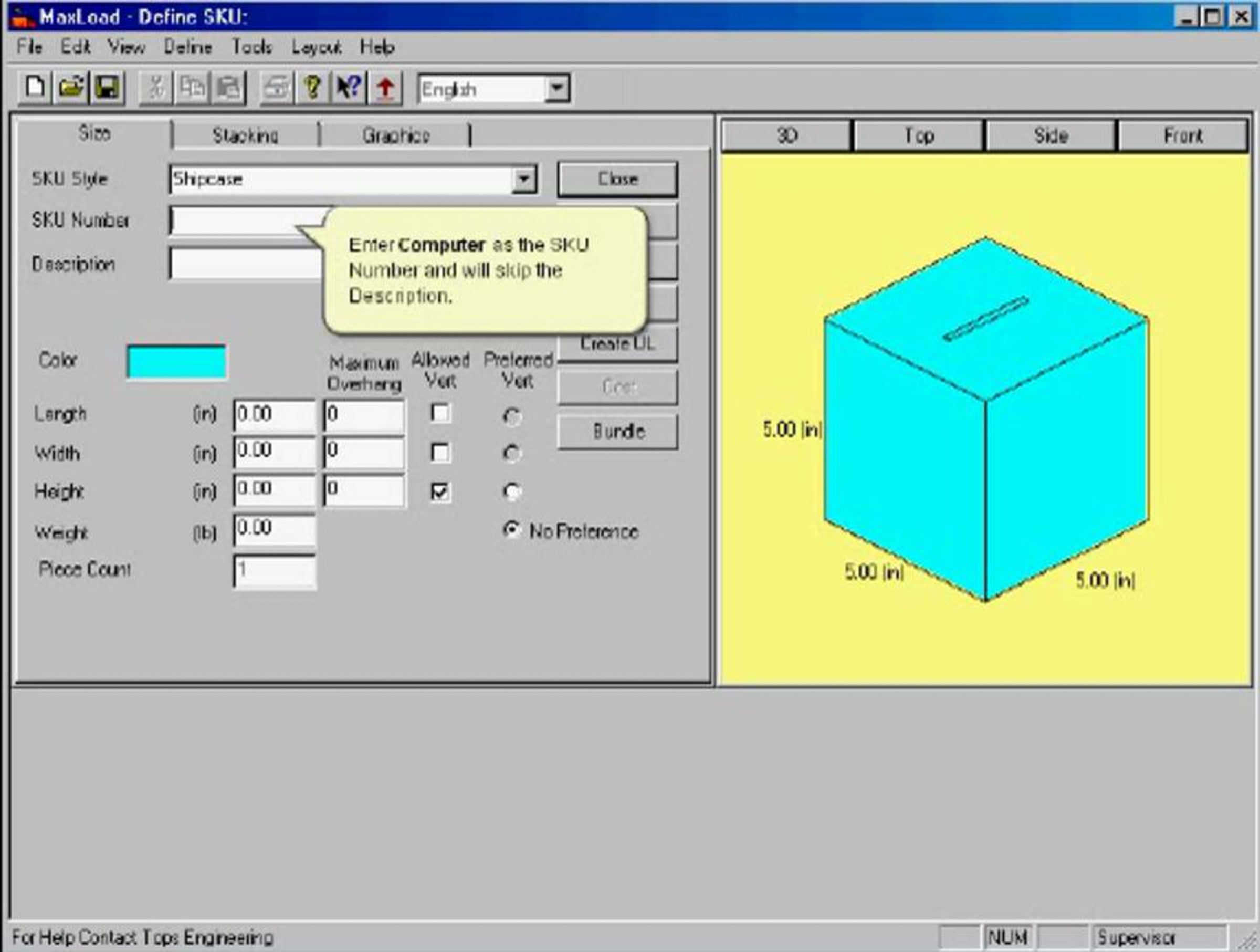The width and height of the screenshot is (1260, 952).
Task: Click the yellow question mark Help icon
Action: (312, 88)
